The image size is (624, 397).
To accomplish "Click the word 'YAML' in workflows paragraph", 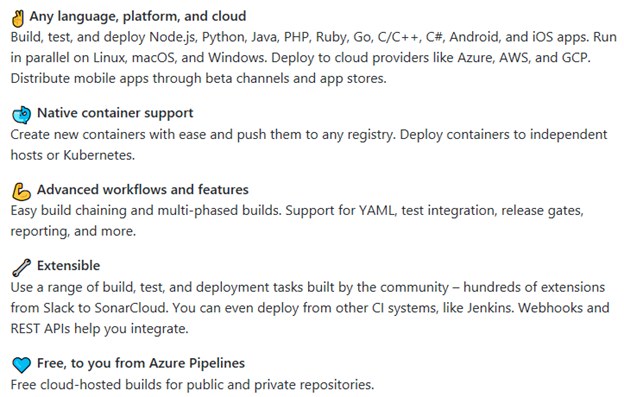I will [378, 210].
